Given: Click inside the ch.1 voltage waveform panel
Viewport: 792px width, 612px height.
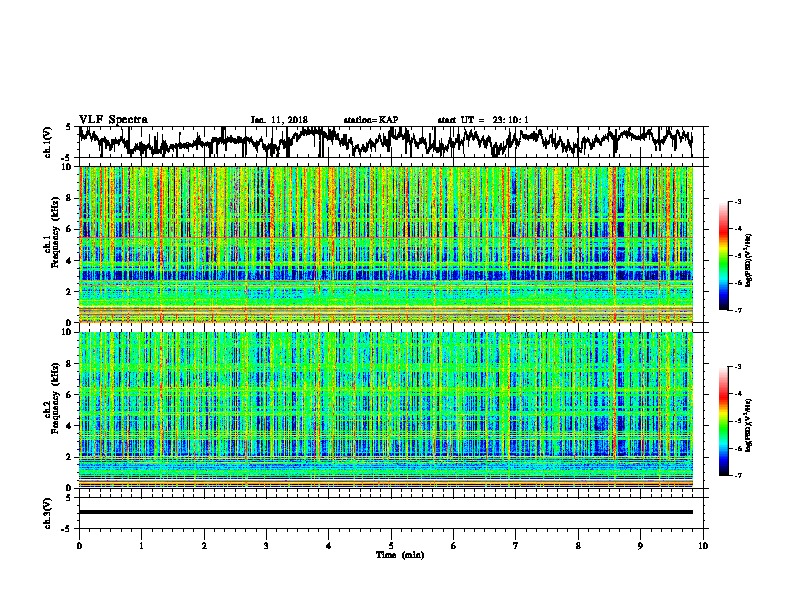Looking at the screenshot, I should (x=390, y=142).
